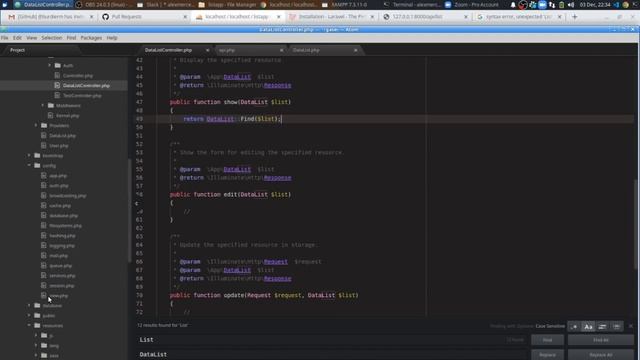Open Controller.php file icon in tree
This screenshot has width=640, height=360.
(x=57, y=76)
